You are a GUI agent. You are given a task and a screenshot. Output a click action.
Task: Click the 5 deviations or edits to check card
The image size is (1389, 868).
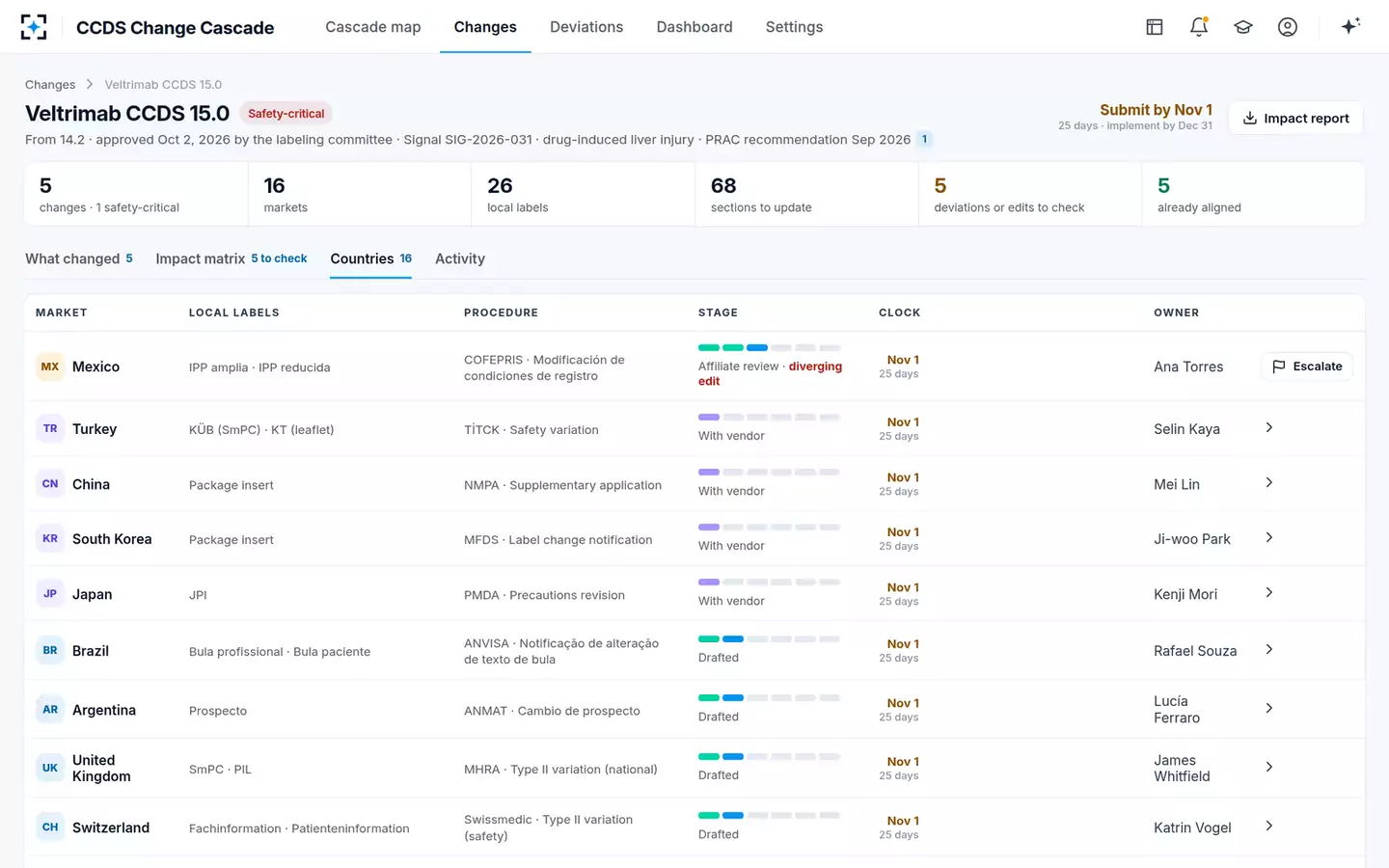[1030, 194]
